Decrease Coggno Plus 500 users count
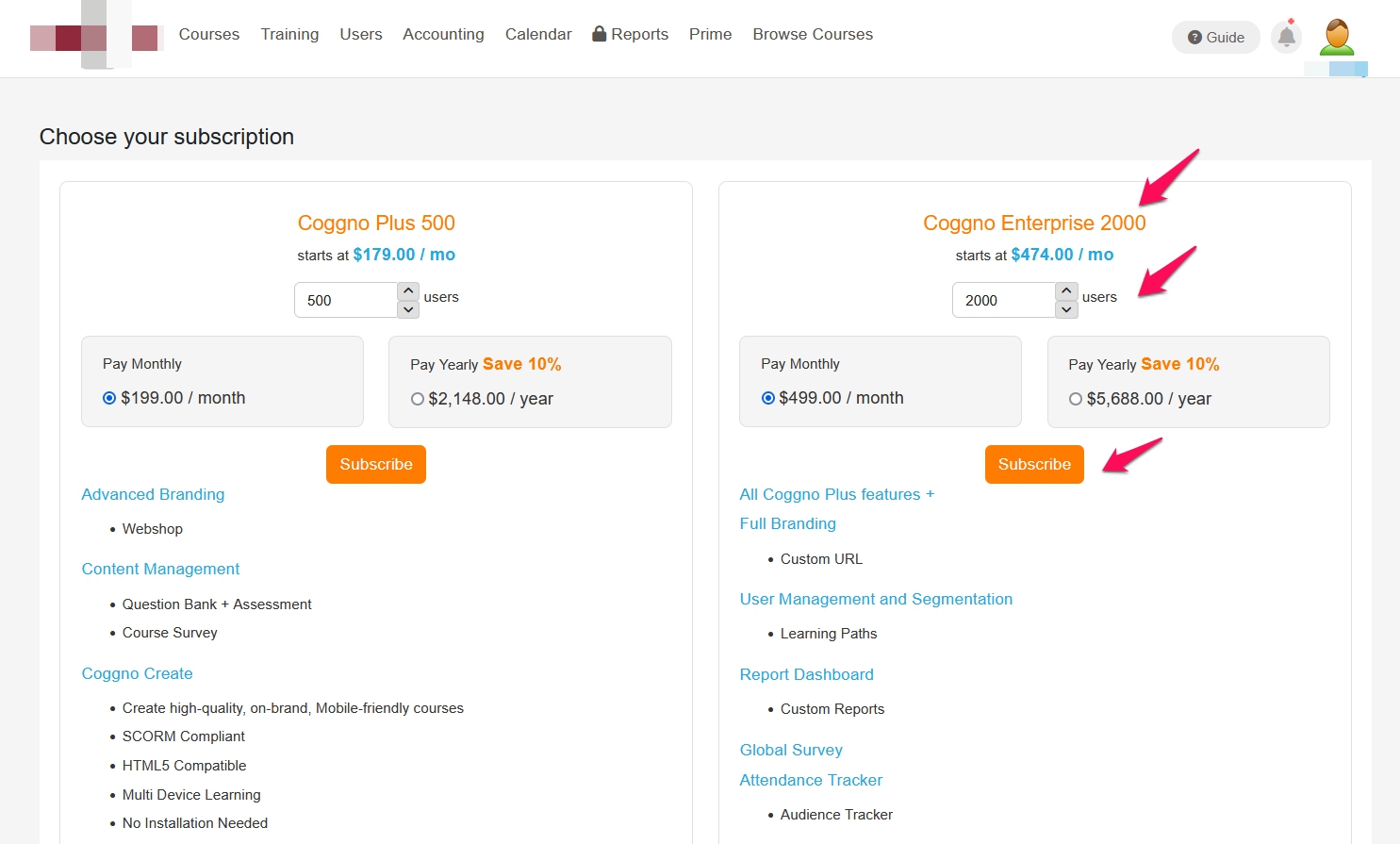Screen dimensions: 1400x844 (x=407, y=309)
